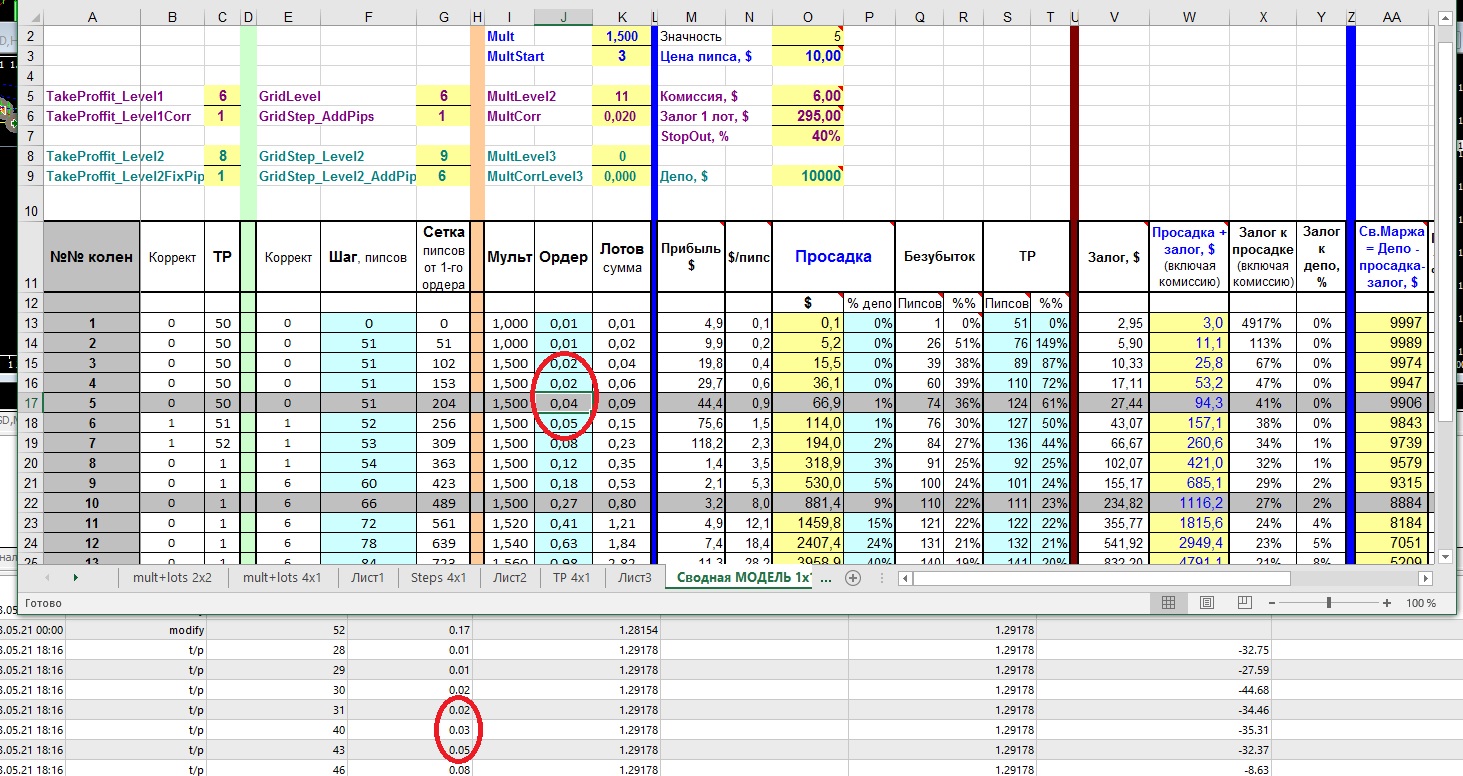Select MultStart value cell 3
1463x776 pixels.
(622, 56)
